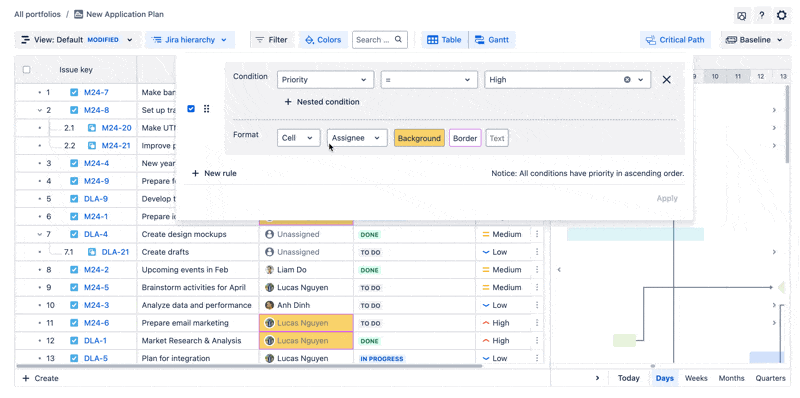The height and width of the screenshot is (398, 800).
Task: Collapse the Gantt panel left arrow
Action: coord(559,269)
